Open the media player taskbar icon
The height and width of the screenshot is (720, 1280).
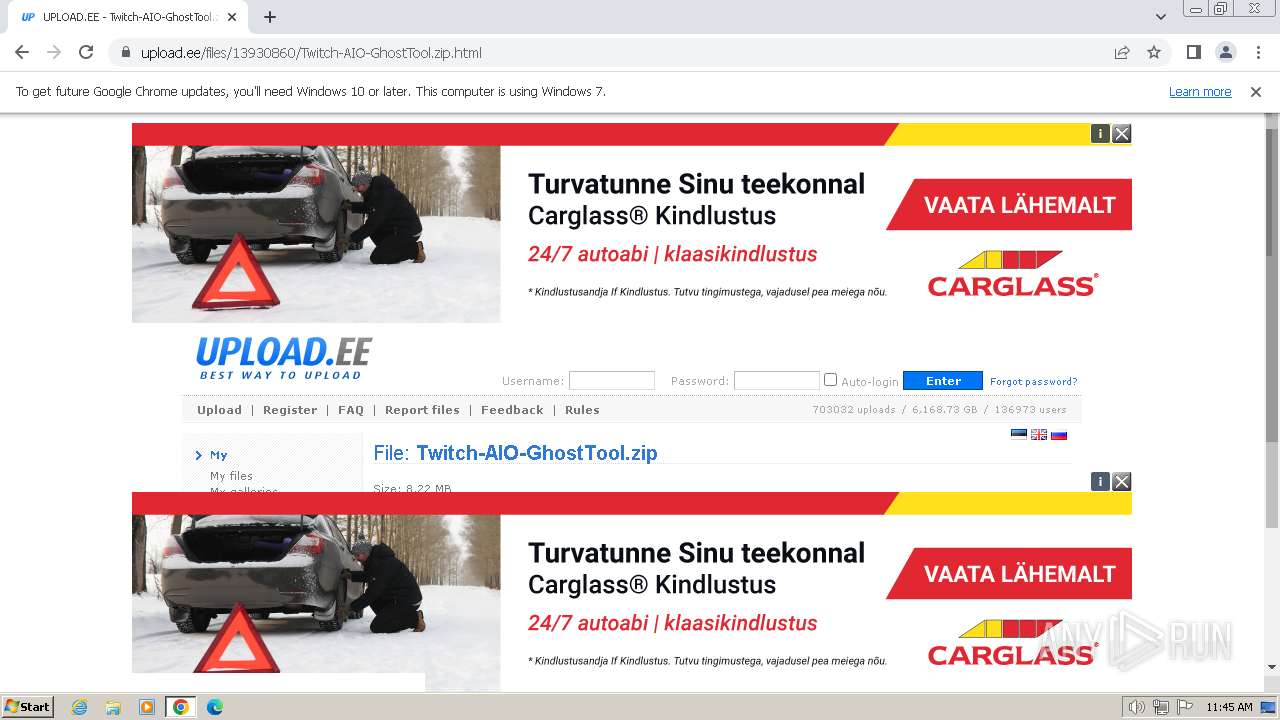tap(147, 707)
